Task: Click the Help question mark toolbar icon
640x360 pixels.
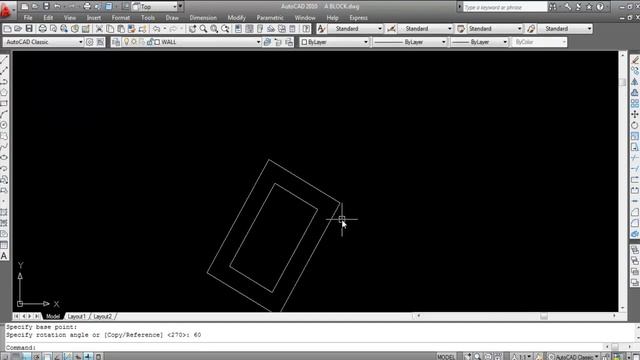Action: [306, 29]
